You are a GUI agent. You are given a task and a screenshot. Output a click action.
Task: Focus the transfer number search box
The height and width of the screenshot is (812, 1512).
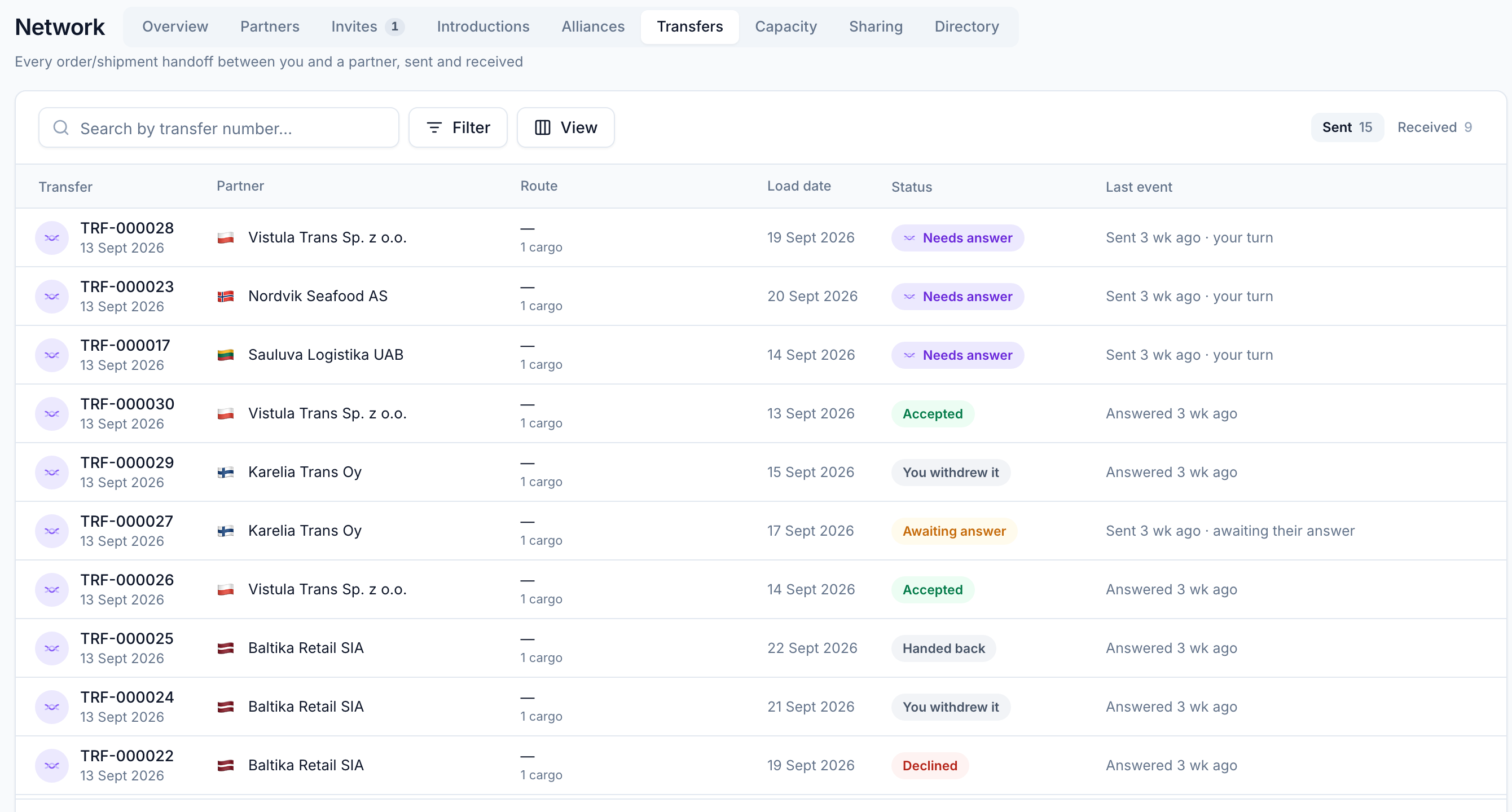coord(218,127)
